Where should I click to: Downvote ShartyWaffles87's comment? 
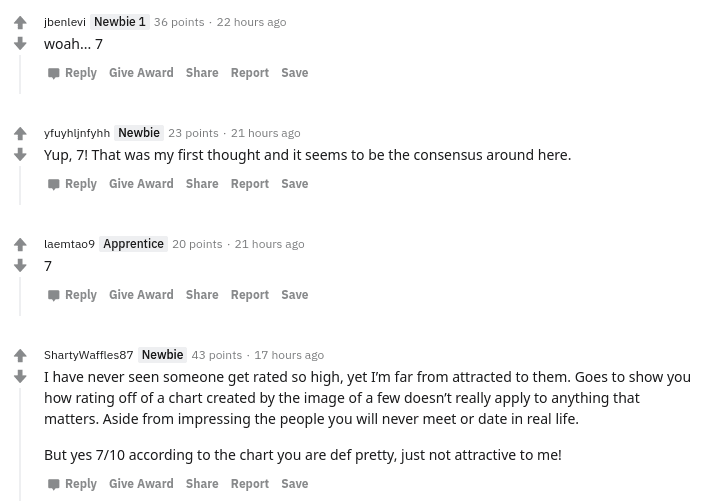click(20, 377)
